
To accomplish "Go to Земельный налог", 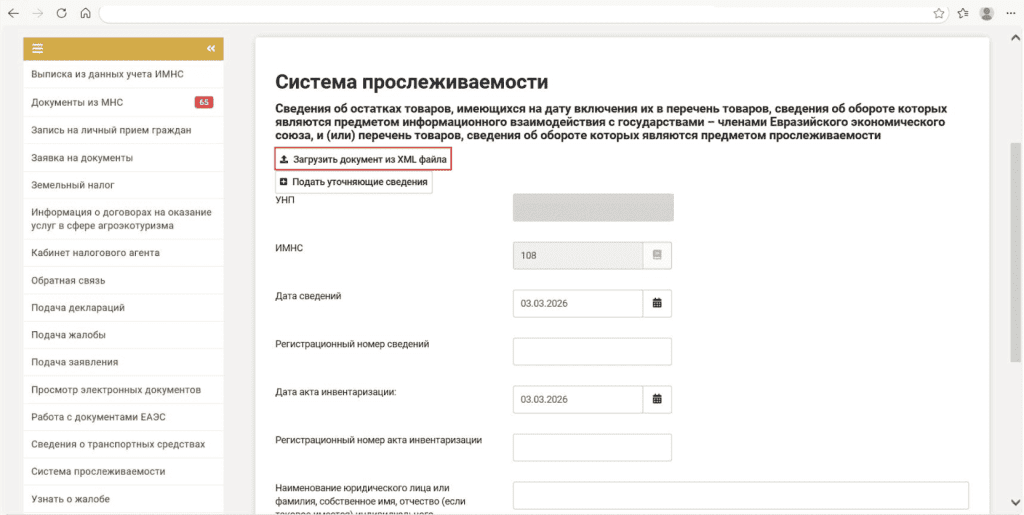I will click(x=123, y=185).
